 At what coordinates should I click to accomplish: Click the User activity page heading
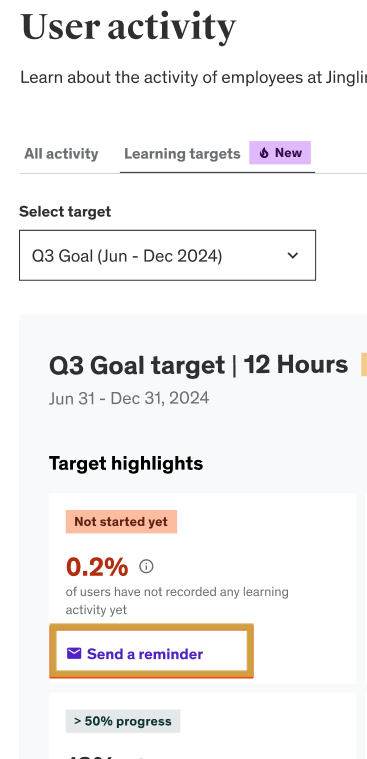tap(128, 27)
